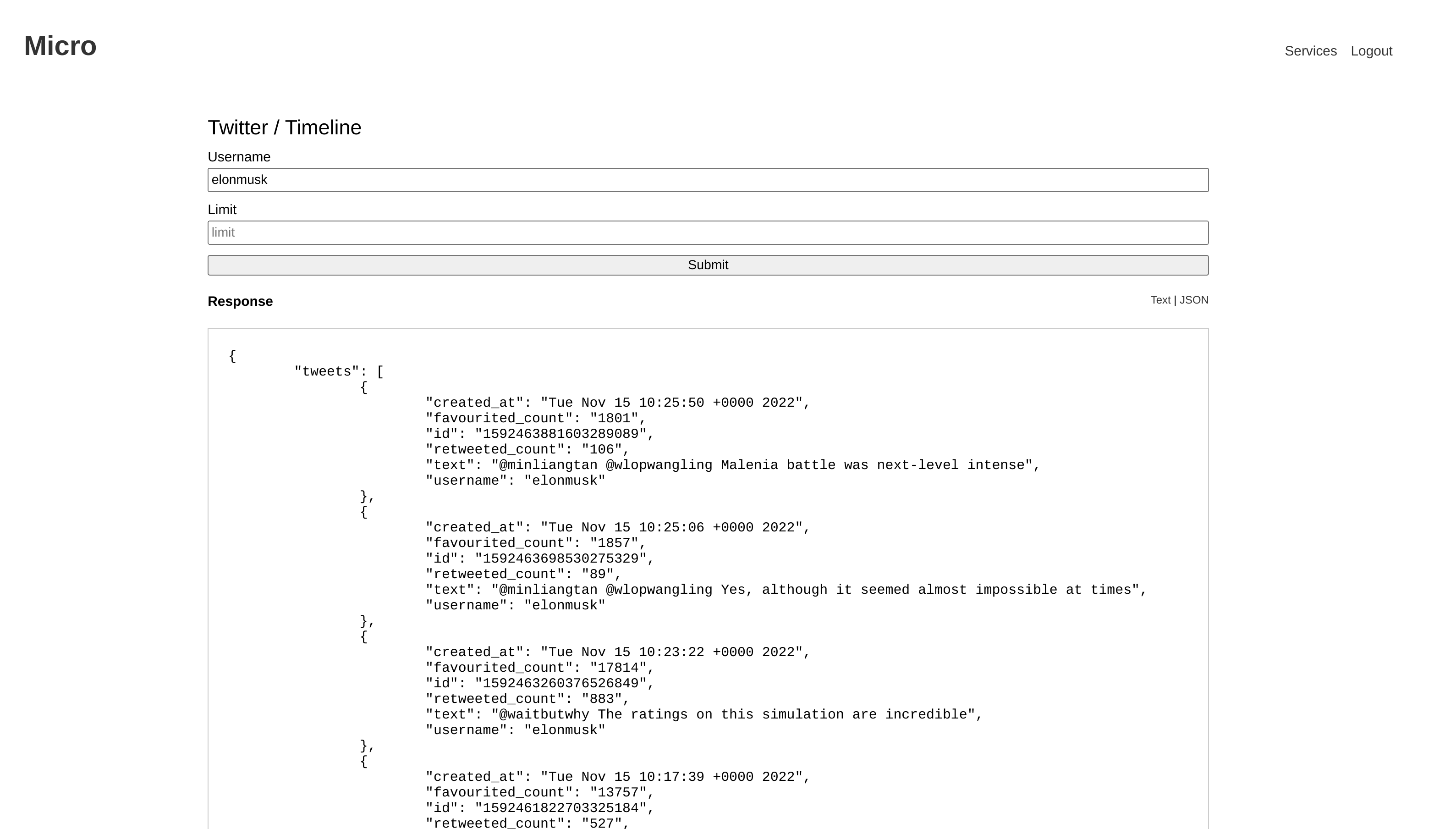This screenshot has width=1456, height=829.
Task: Select id 1592463698530275329 line
Action: pyautogui.click(x=539, y=558)
